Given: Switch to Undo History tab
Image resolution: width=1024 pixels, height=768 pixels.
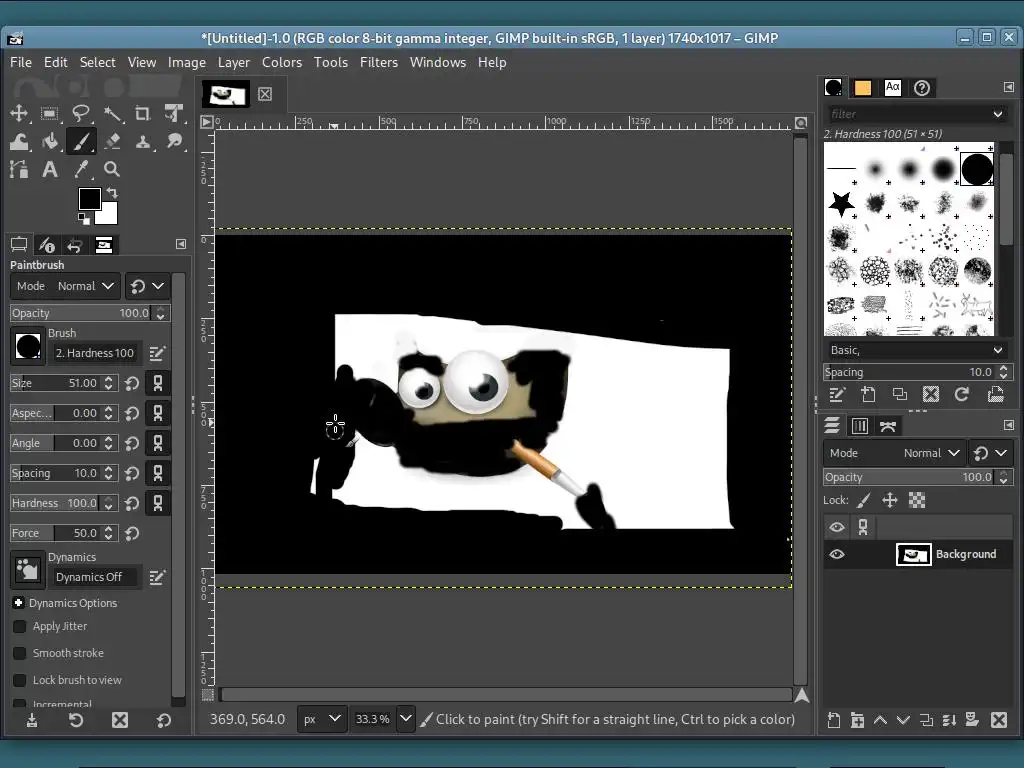Looking at the screenshot, I should click(74, 246).
